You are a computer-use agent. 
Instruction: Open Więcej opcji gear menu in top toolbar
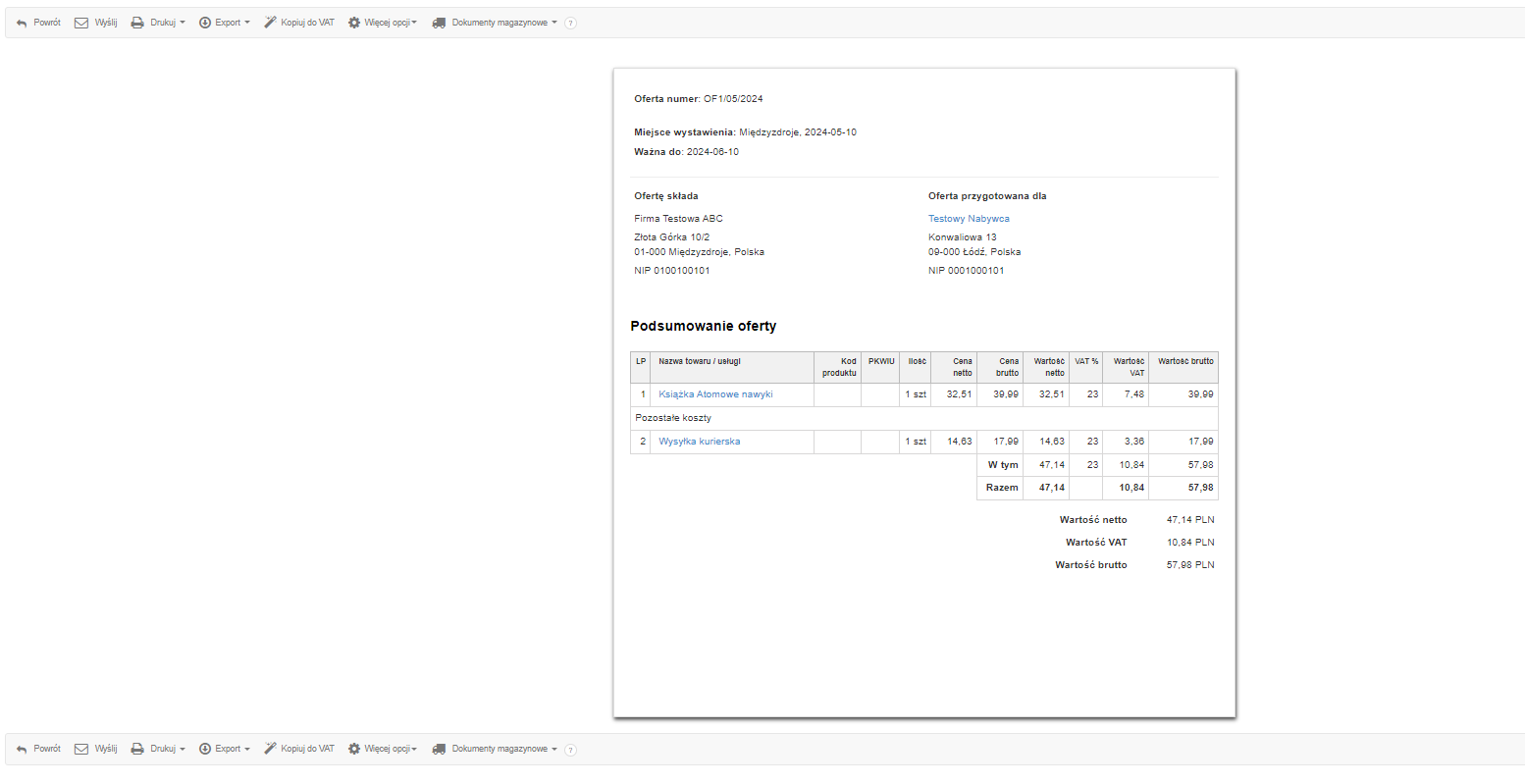pos(383,23)
